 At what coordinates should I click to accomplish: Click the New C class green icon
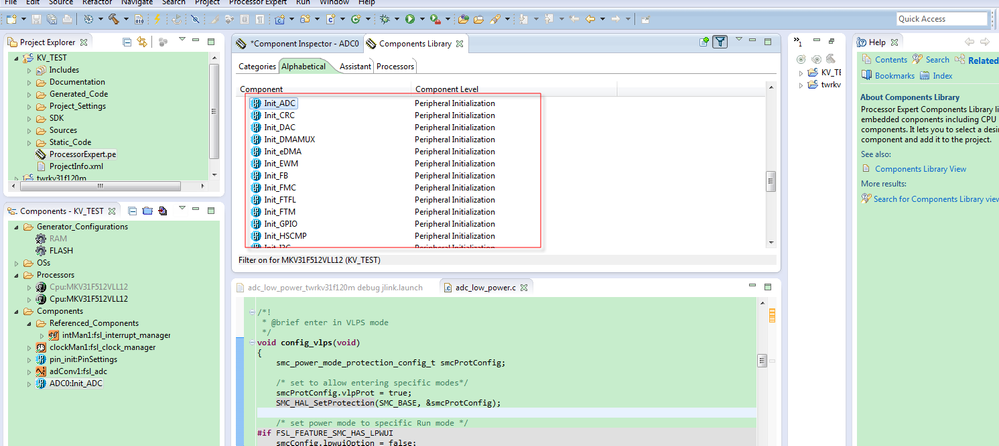[356, 19]
